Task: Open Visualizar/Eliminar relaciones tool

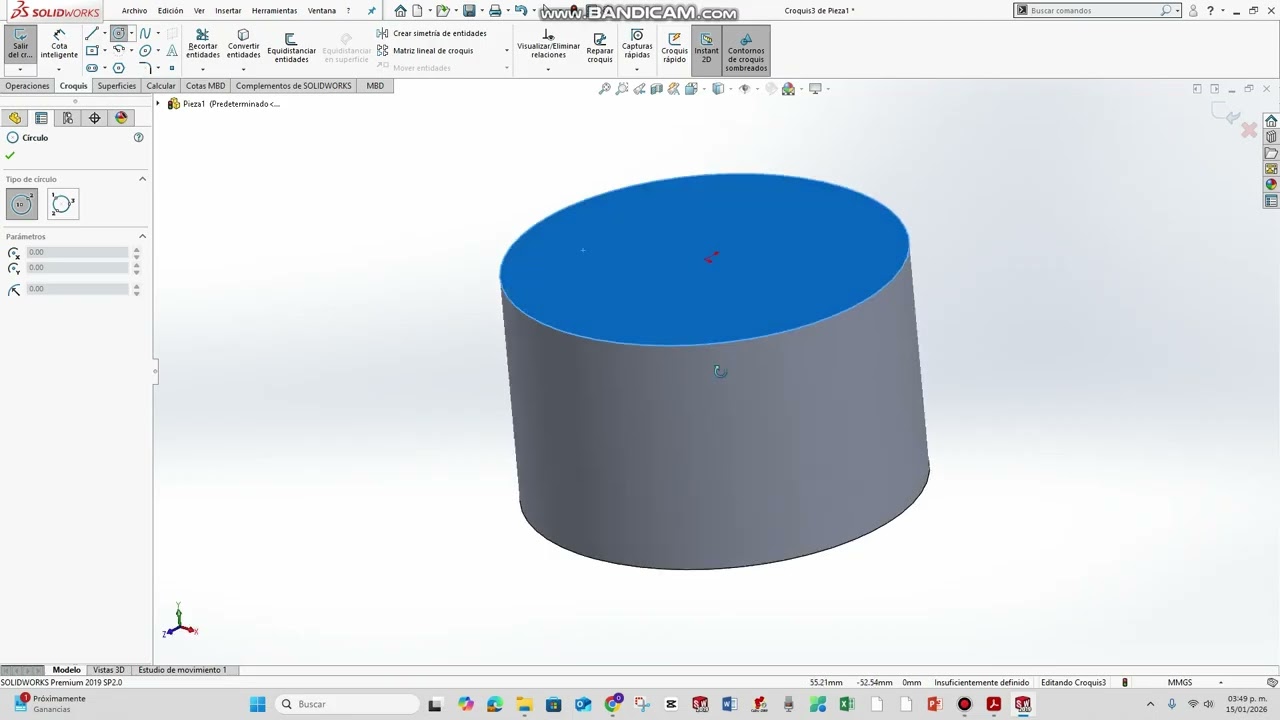Action: tap(548, 43)
